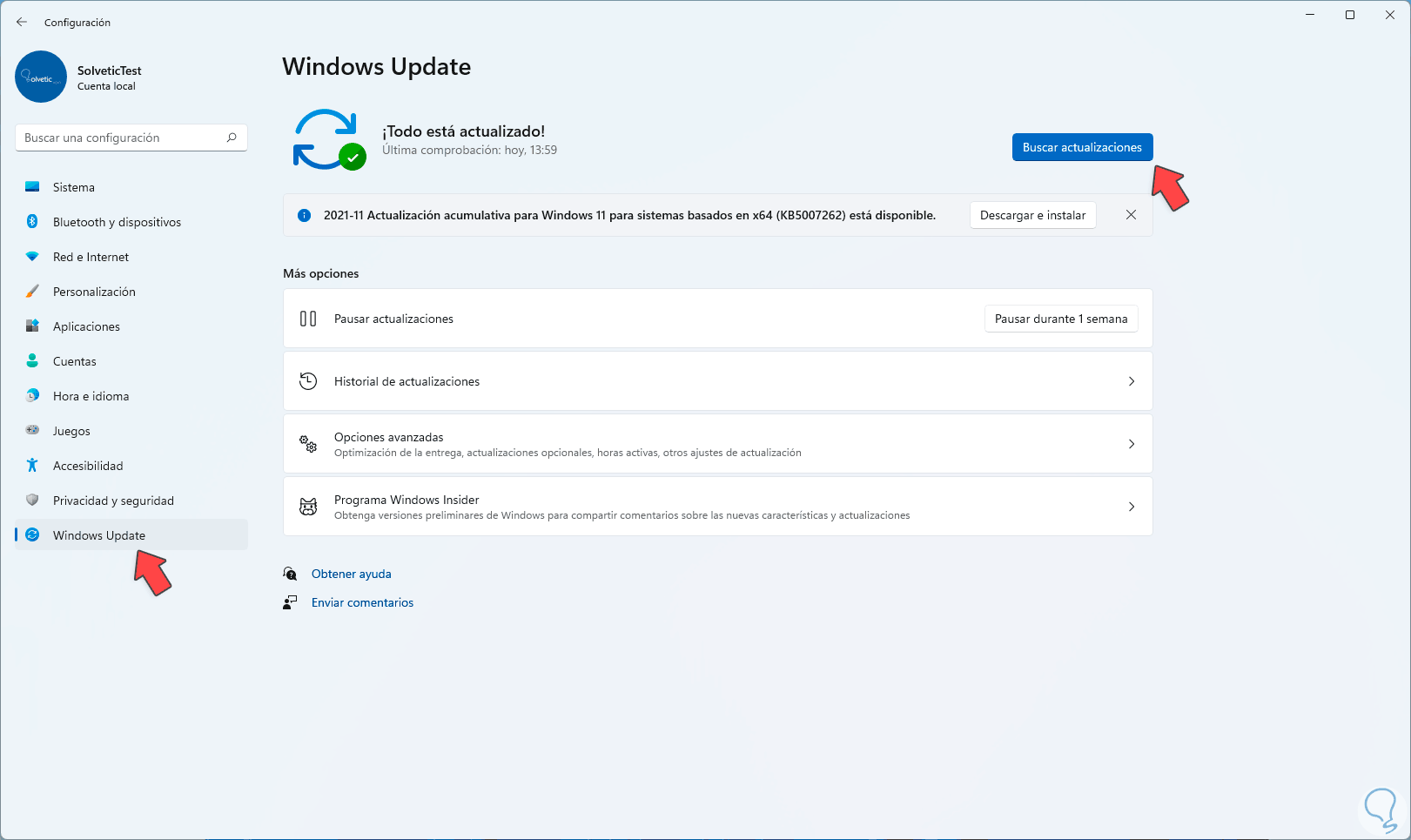Click the pause icon beside Pausar actualizaciones
This screenshot has height=840, width=1411.
click(308, 319)
